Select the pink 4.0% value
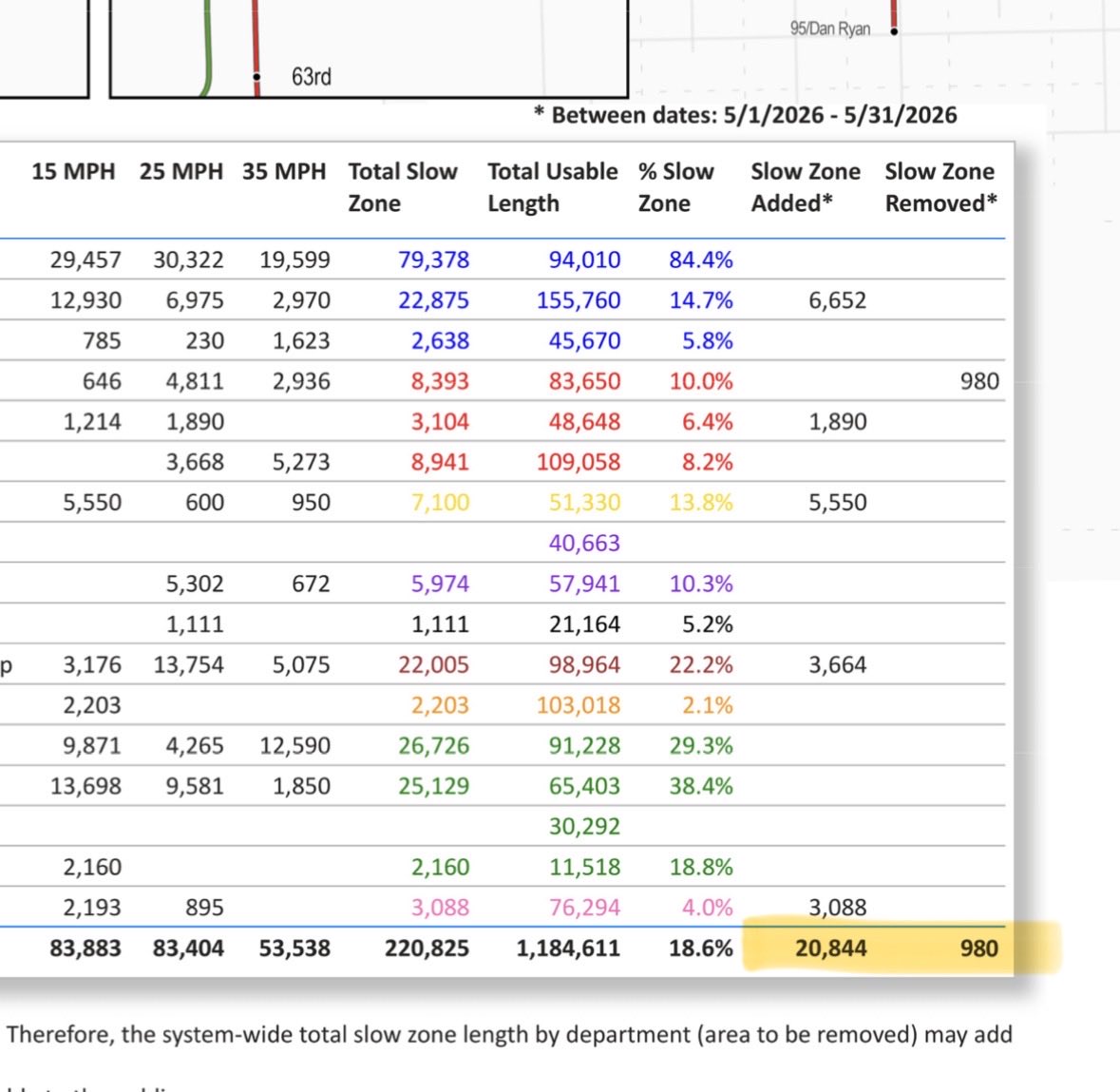 [x=707, y=908]
